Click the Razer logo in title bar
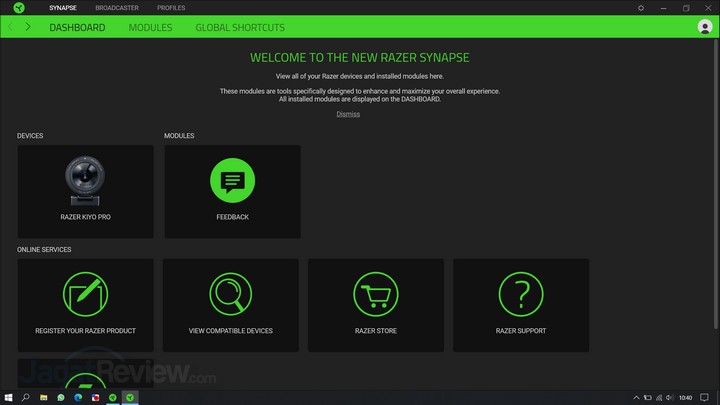This screenshot has height=405, width=720. point(17,8)
